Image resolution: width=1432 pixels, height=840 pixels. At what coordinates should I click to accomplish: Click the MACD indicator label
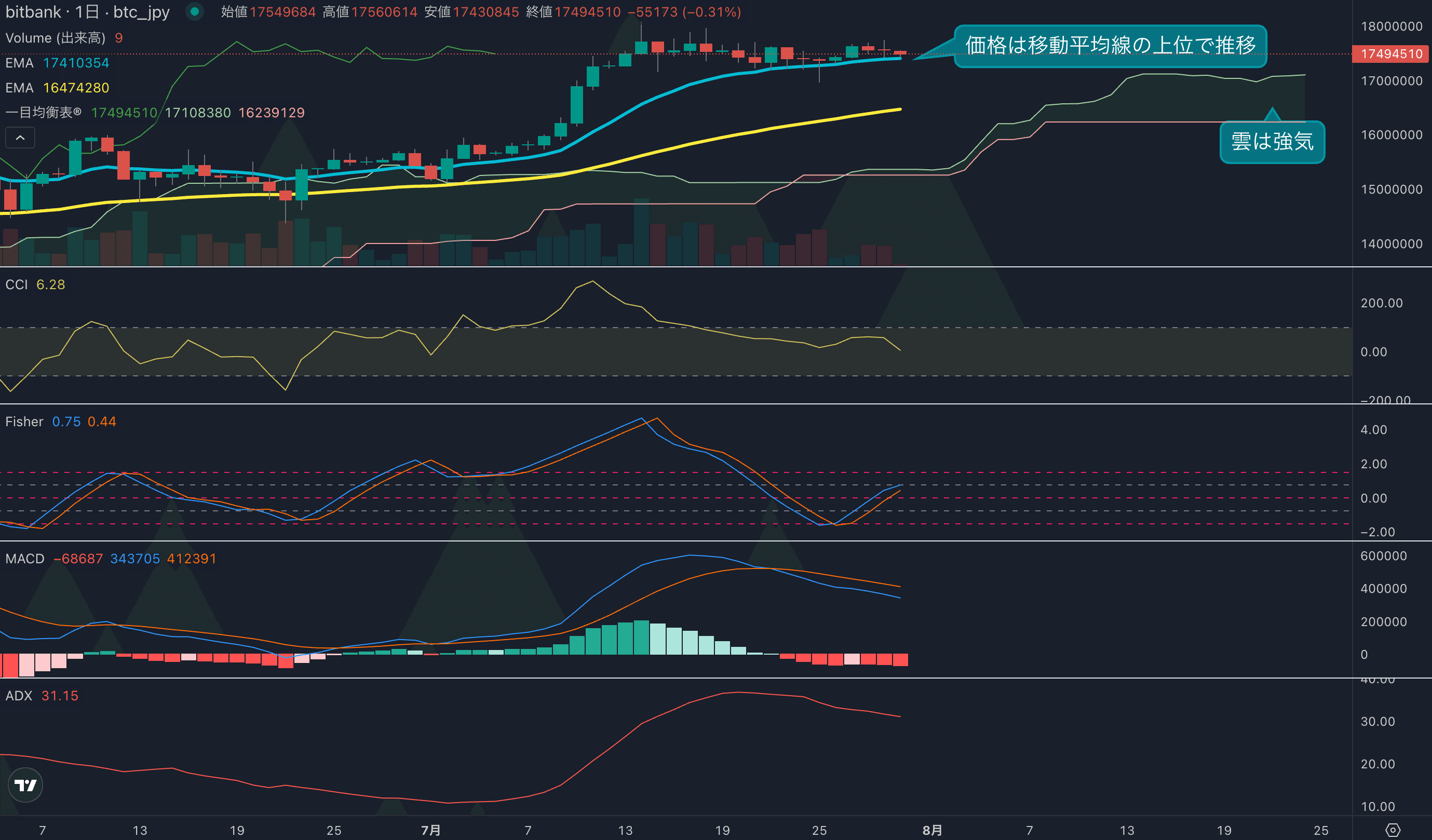click(25, 559)
